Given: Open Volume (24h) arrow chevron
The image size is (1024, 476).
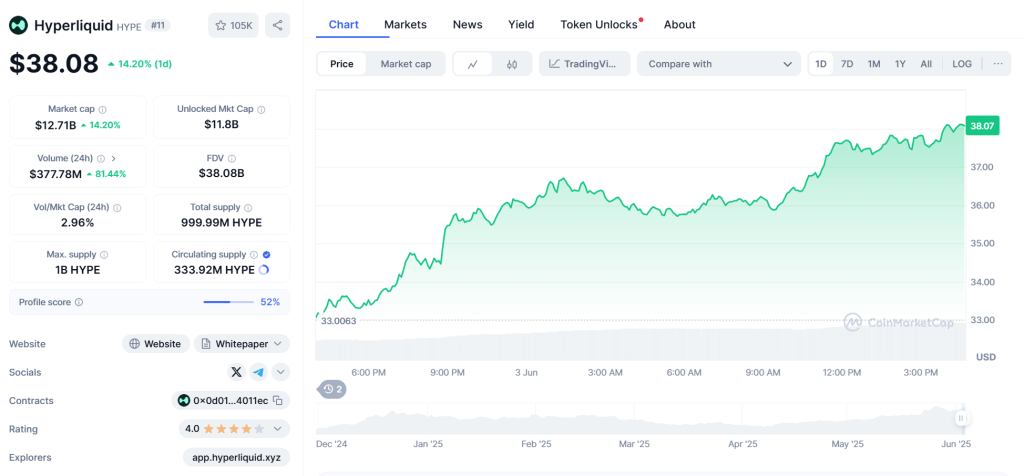Looking at the screenshot, I should click(x=114, y=159).
